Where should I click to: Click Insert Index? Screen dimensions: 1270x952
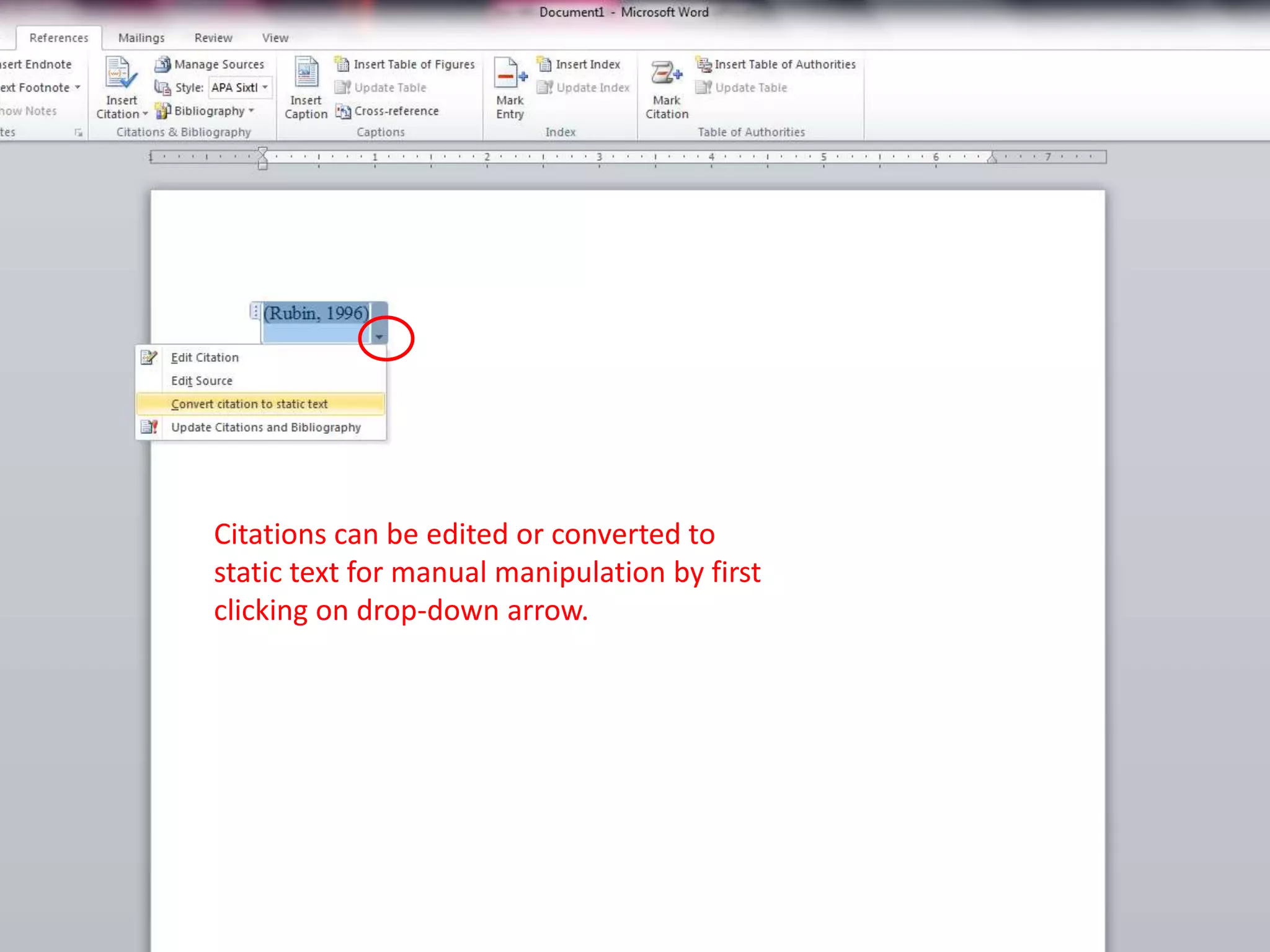pyautogui.click(x=579, y=64)
